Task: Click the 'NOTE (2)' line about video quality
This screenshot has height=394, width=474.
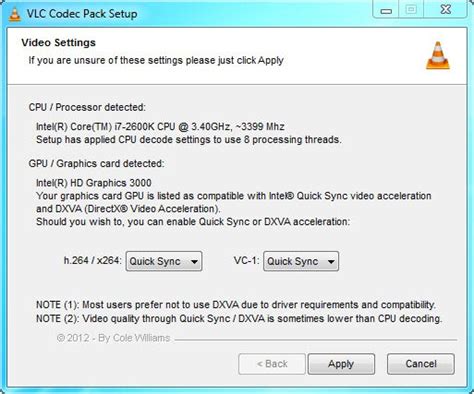Action: coord(239,318)
